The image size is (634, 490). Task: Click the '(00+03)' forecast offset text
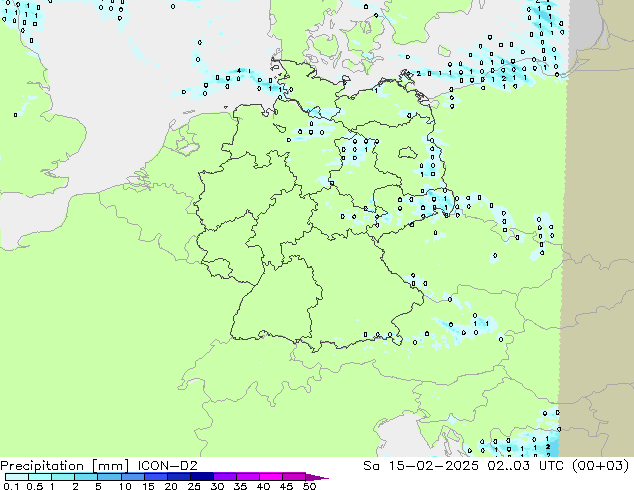(601, 466)
